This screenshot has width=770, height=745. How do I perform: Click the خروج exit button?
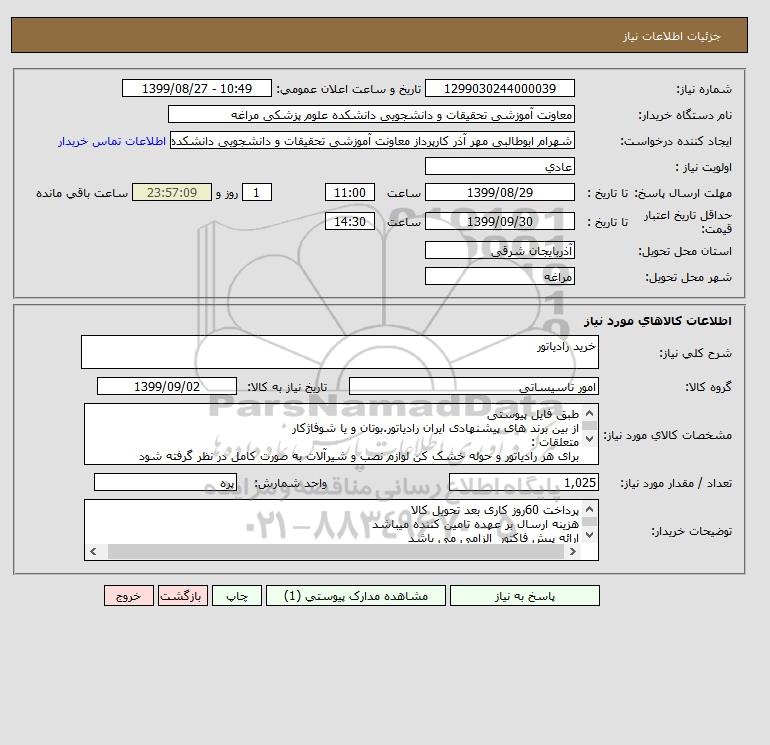pyautogui.click(x=129, y=596)
